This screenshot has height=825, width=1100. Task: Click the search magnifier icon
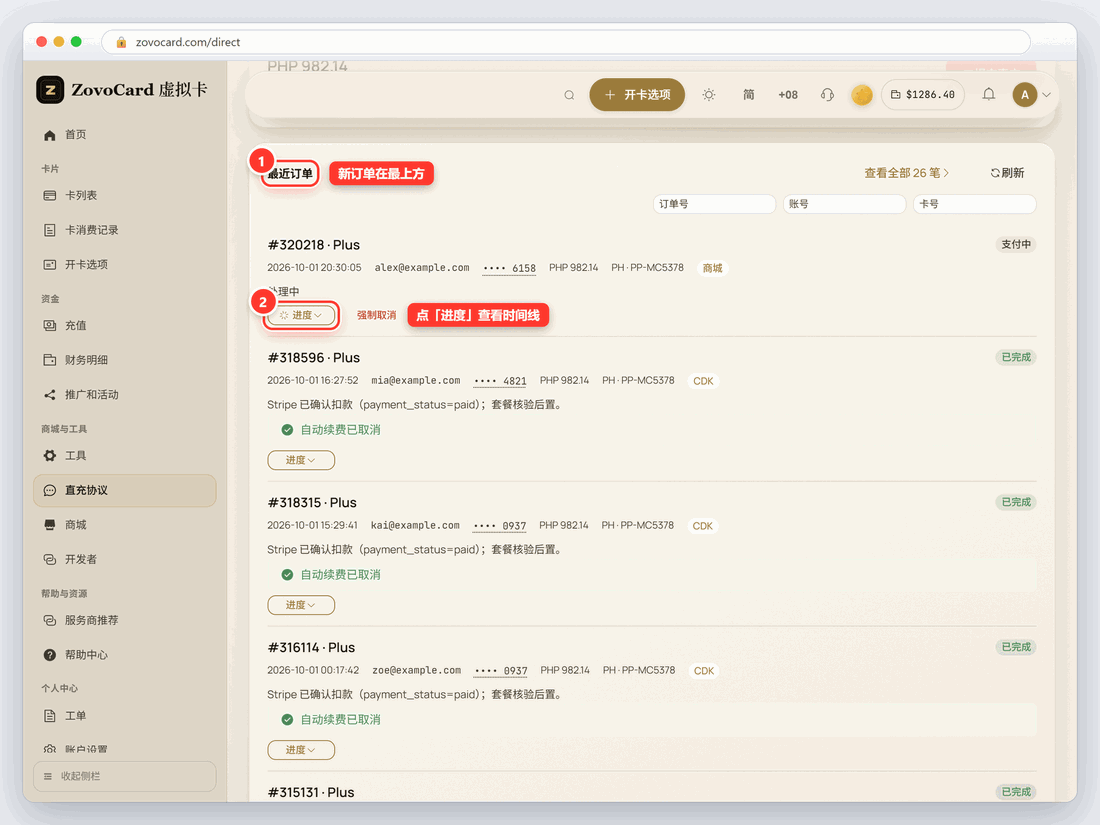[x=569, y=95]
